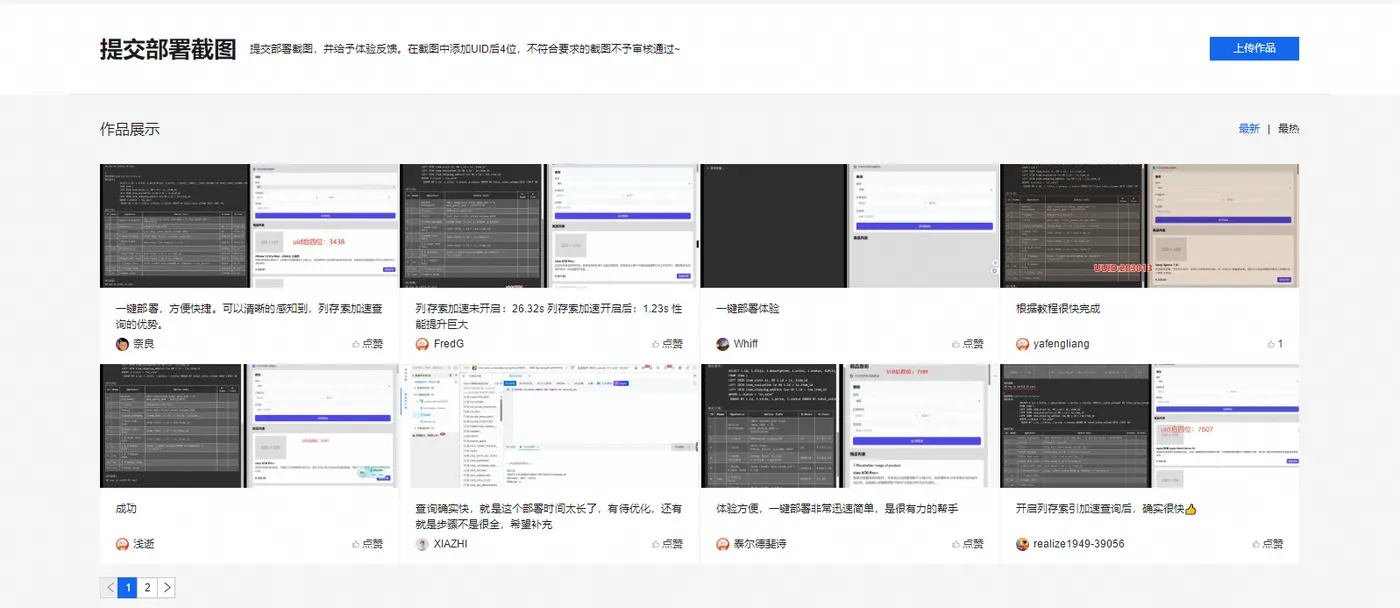The image size is (1400, 608).
Task: Open 浅逝's avatar
Action: [122, 544]
